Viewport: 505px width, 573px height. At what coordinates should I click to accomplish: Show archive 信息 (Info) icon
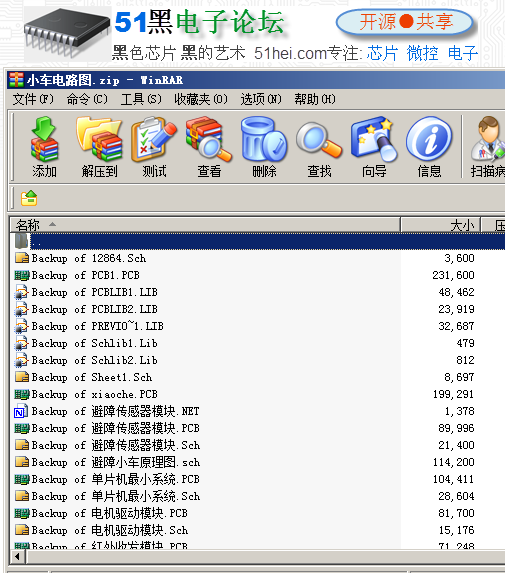point(429,147)
